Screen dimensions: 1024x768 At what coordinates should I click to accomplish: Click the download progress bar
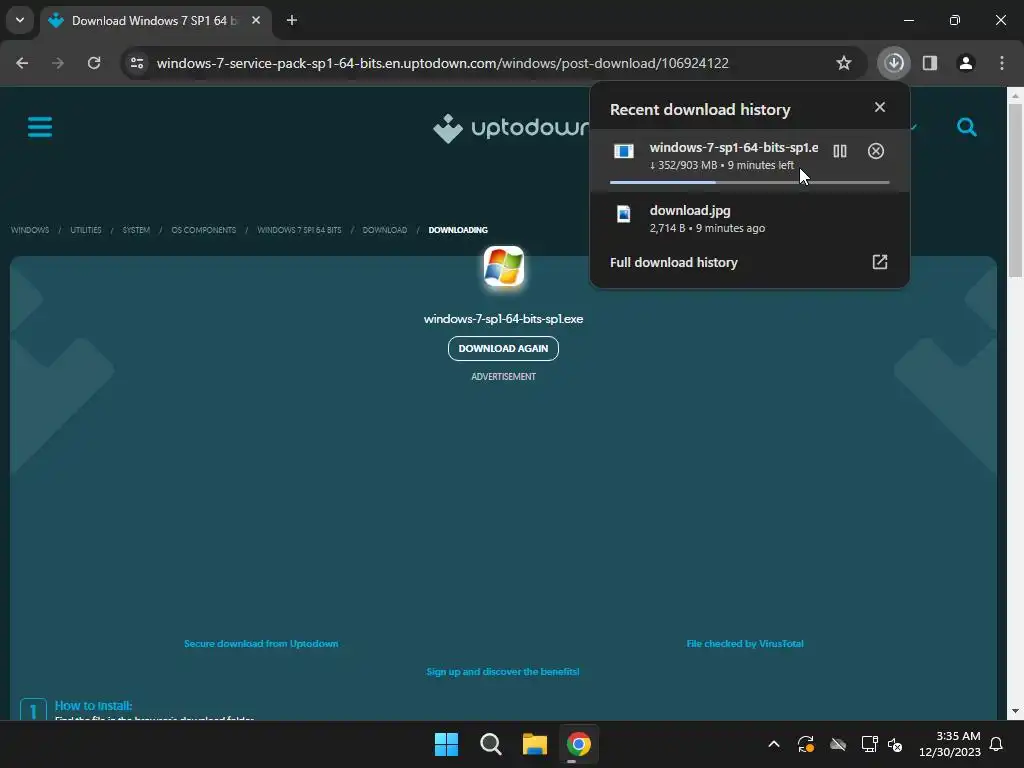[750, 182]
